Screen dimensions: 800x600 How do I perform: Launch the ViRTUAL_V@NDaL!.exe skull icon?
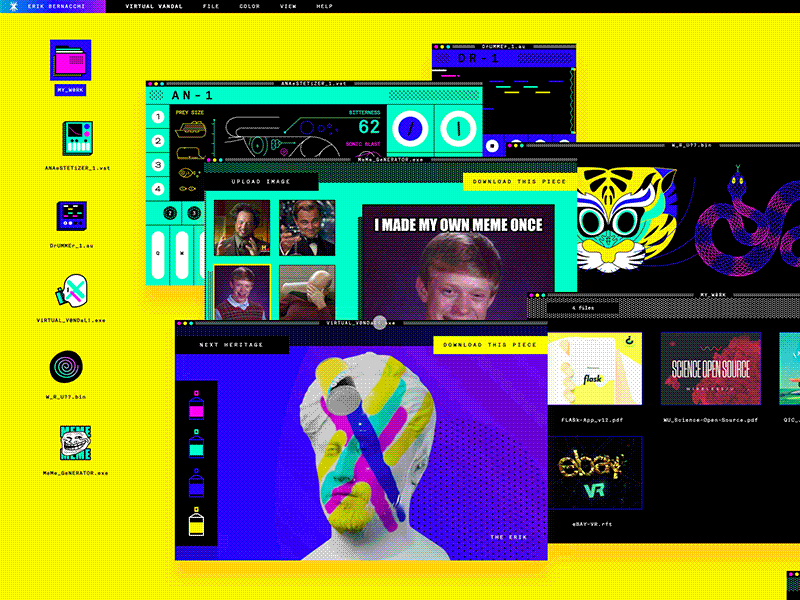[71, 291]
